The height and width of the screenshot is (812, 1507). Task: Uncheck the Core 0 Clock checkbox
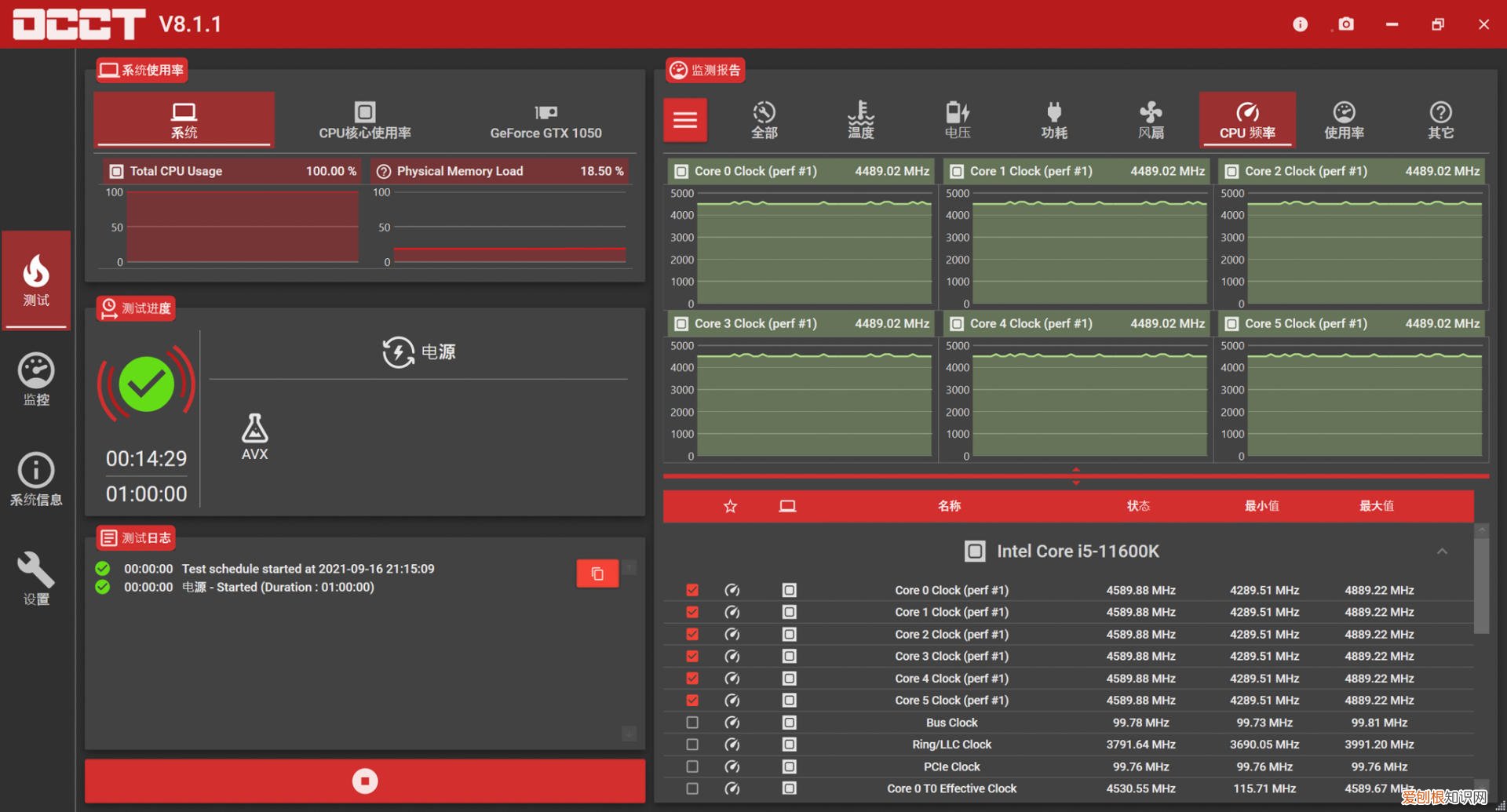[692, 590]
